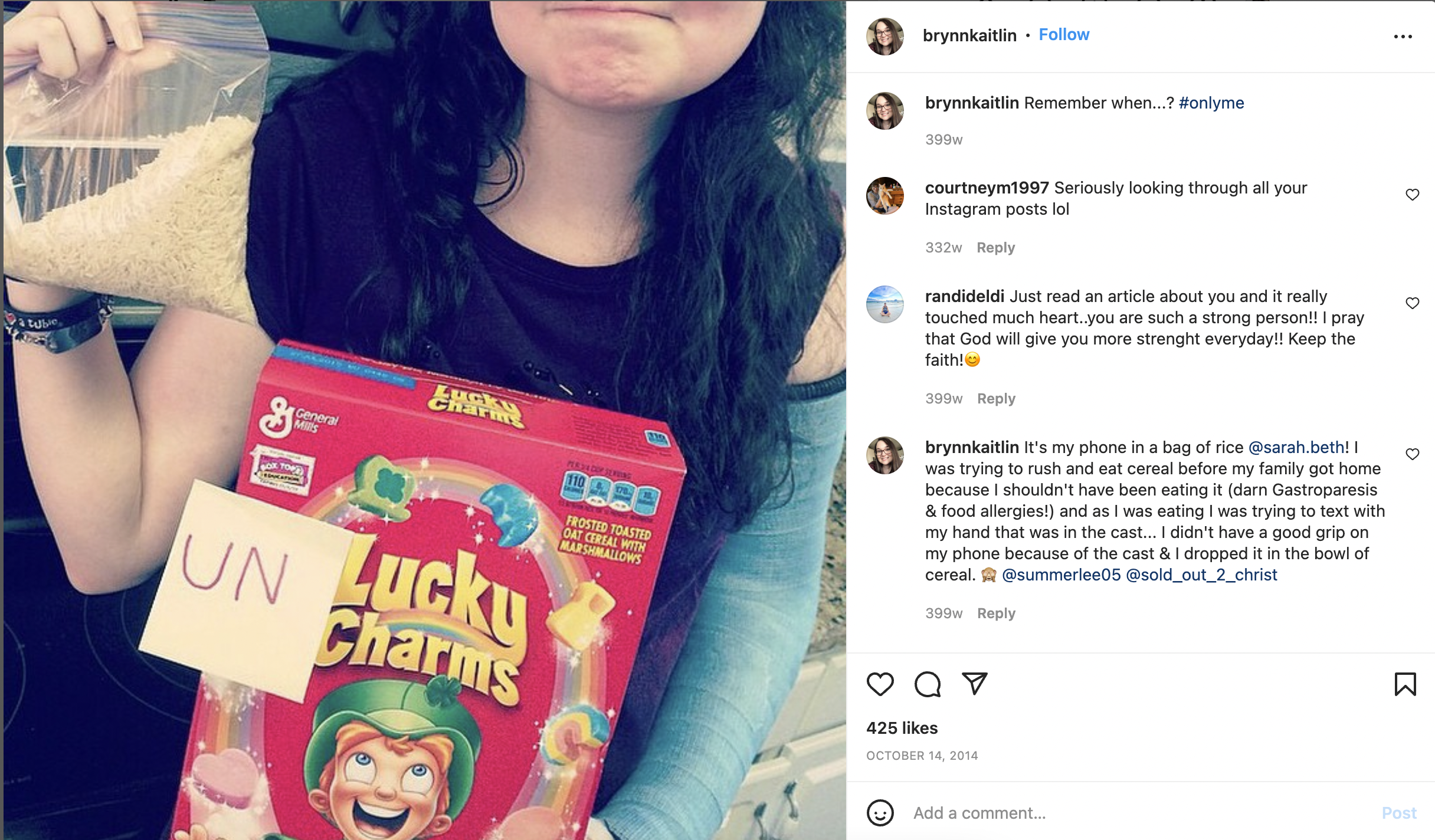Open the #onlyme hashtag
The width and height of the screenshot is (1435, 840).
(1211, 103)
